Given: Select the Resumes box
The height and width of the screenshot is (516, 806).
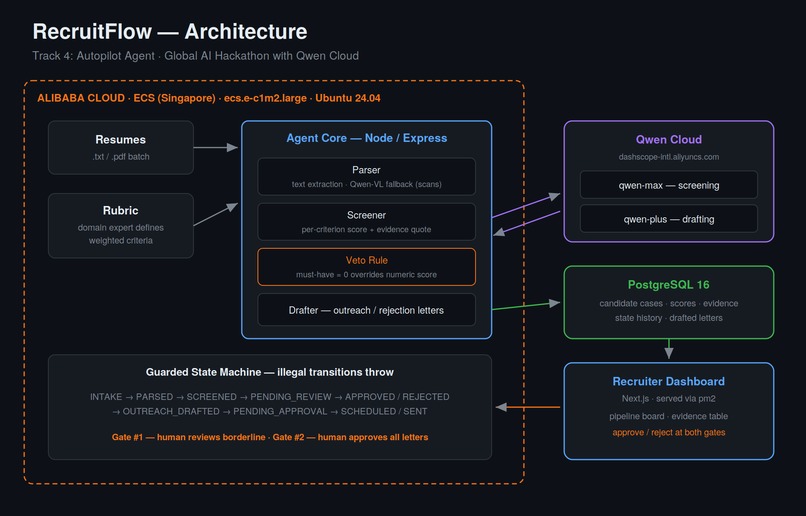Looking at the screenshot, I should (121, 148).
